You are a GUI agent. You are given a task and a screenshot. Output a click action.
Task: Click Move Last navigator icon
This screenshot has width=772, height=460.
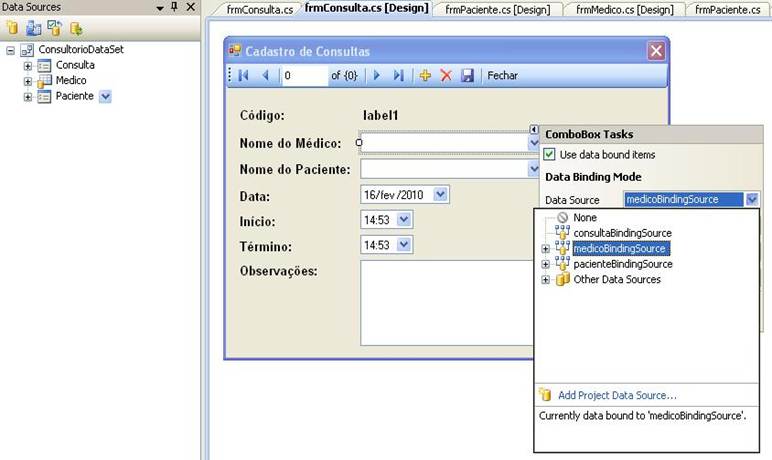pyautogui.click(x=398, y=75)
